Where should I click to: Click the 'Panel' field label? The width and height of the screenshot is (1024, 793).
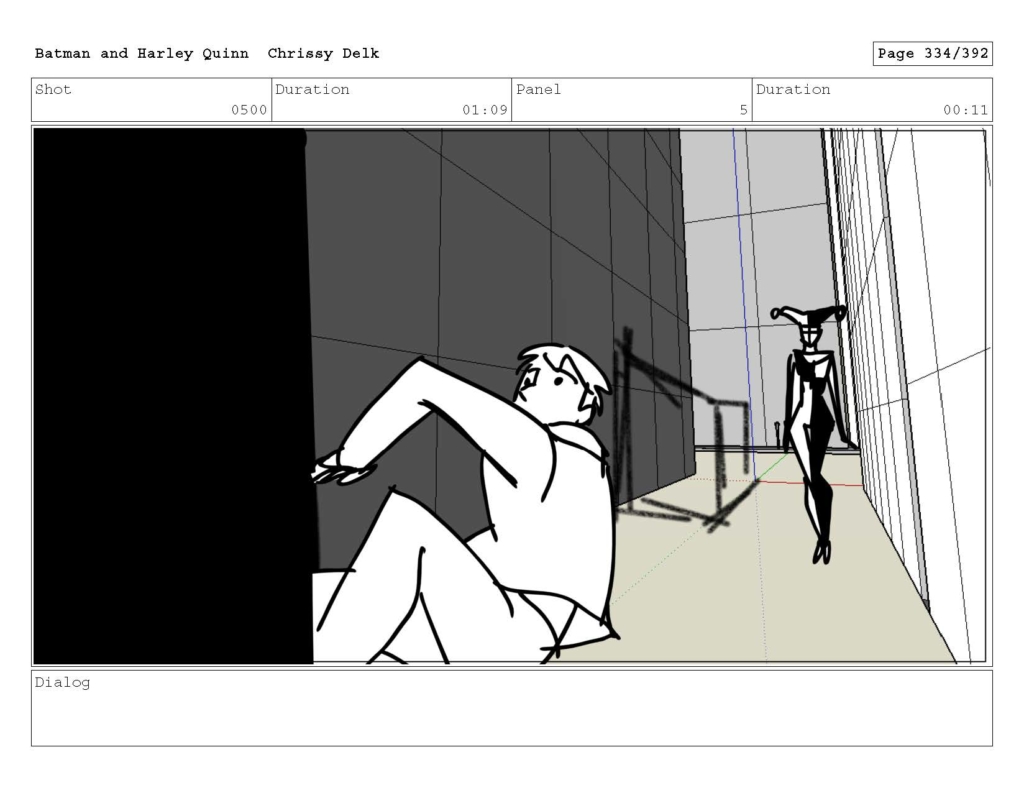(x=538, y=89)
